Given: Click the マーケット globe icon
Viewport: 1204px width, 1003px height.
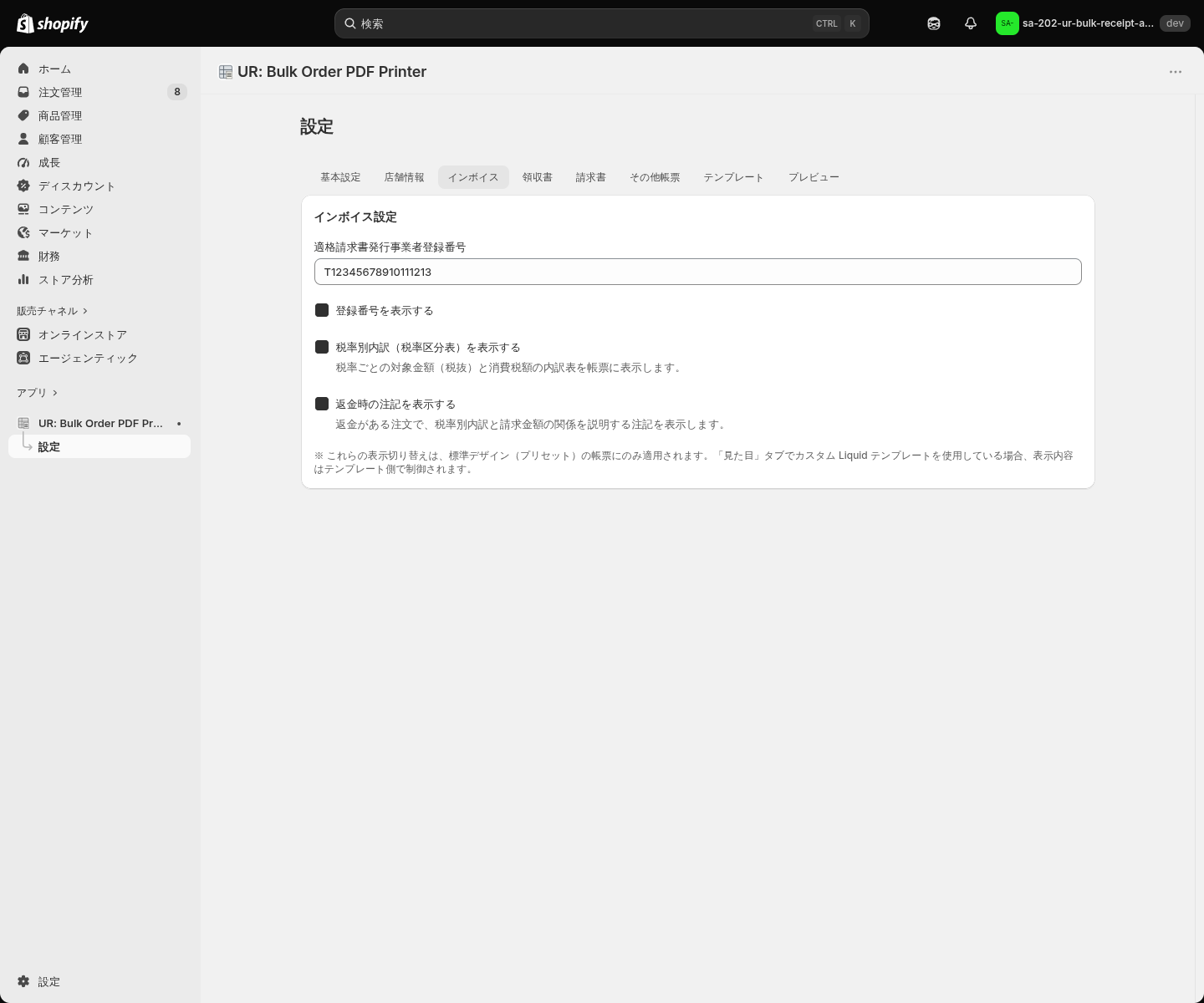Looking at the screenshot, I should click(x=23, y=232).
